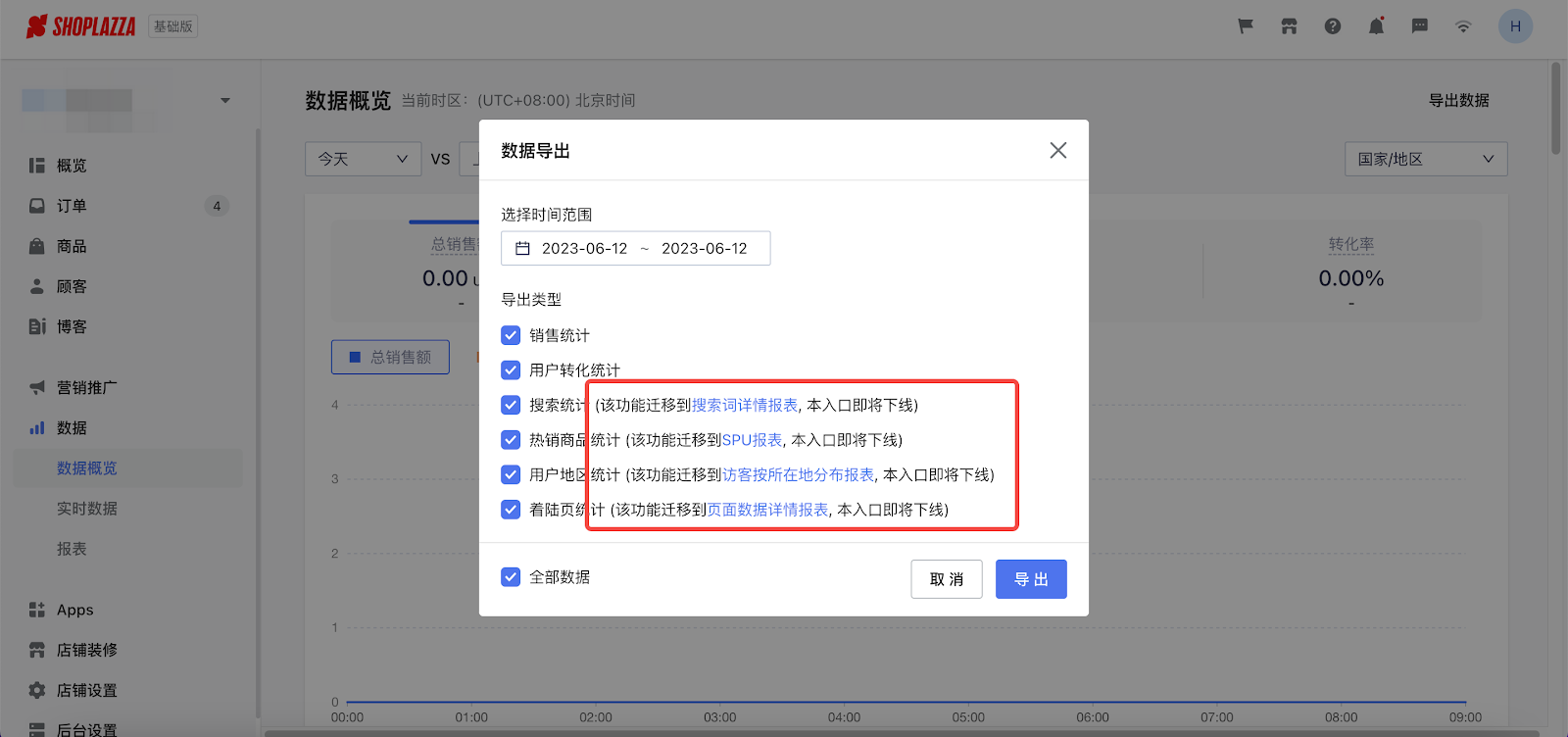
Task: Open the user avatar H menu
Action: click(1515, 26)
